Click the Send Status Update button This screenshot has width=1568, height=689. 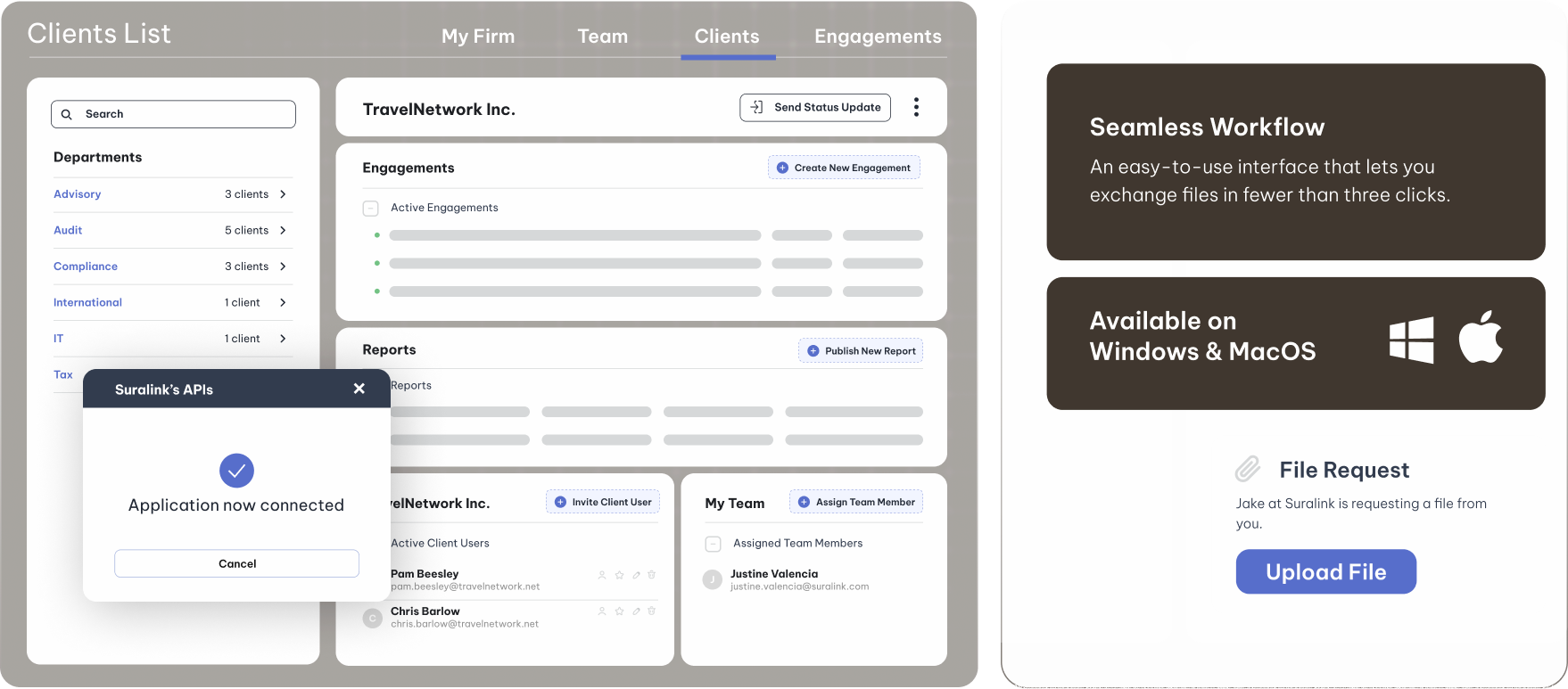815,107
